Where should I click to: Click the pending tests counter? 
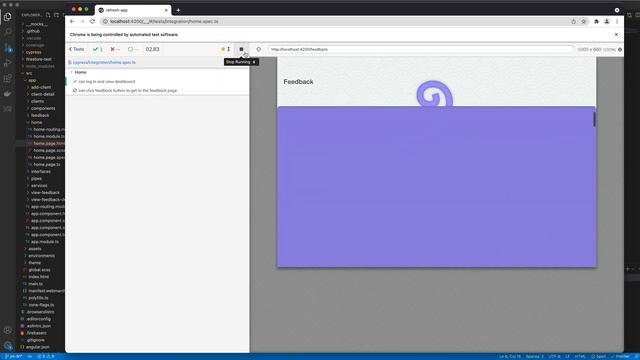[133, 49]
